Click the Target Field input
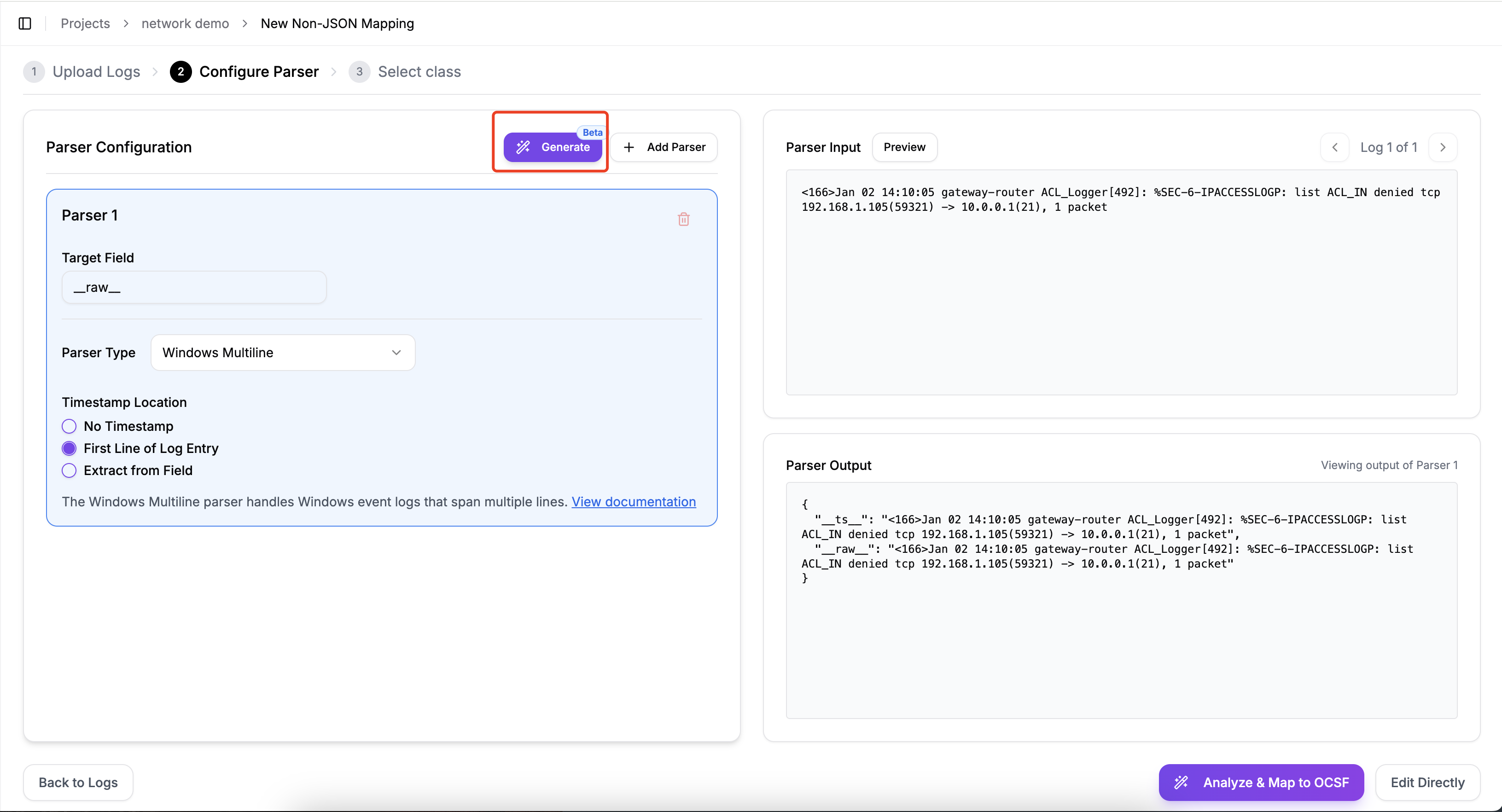The image size is (1502, 812). click(x=193, y=287)
